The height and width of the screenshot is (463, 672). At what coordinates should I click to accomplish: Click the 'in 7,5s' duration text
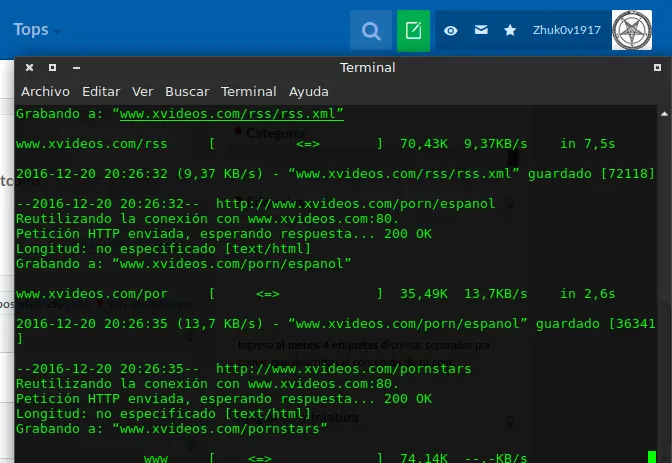tap(588, 144)
